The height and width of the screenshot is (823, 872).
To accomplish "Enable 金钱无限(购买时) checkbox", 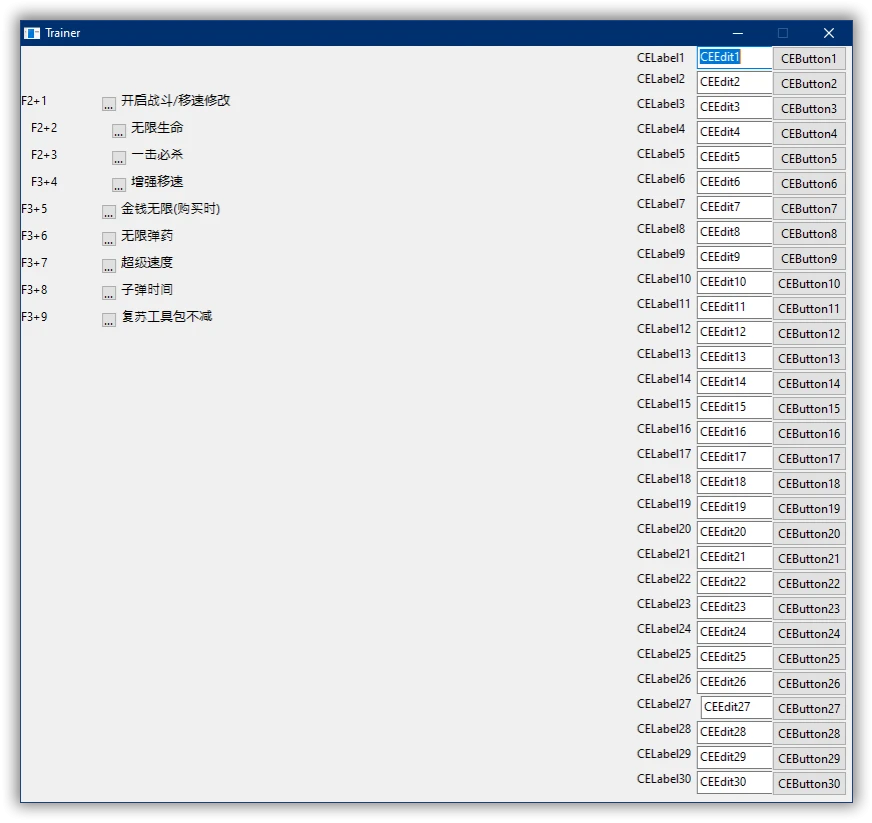I will (x=108, y=211).
